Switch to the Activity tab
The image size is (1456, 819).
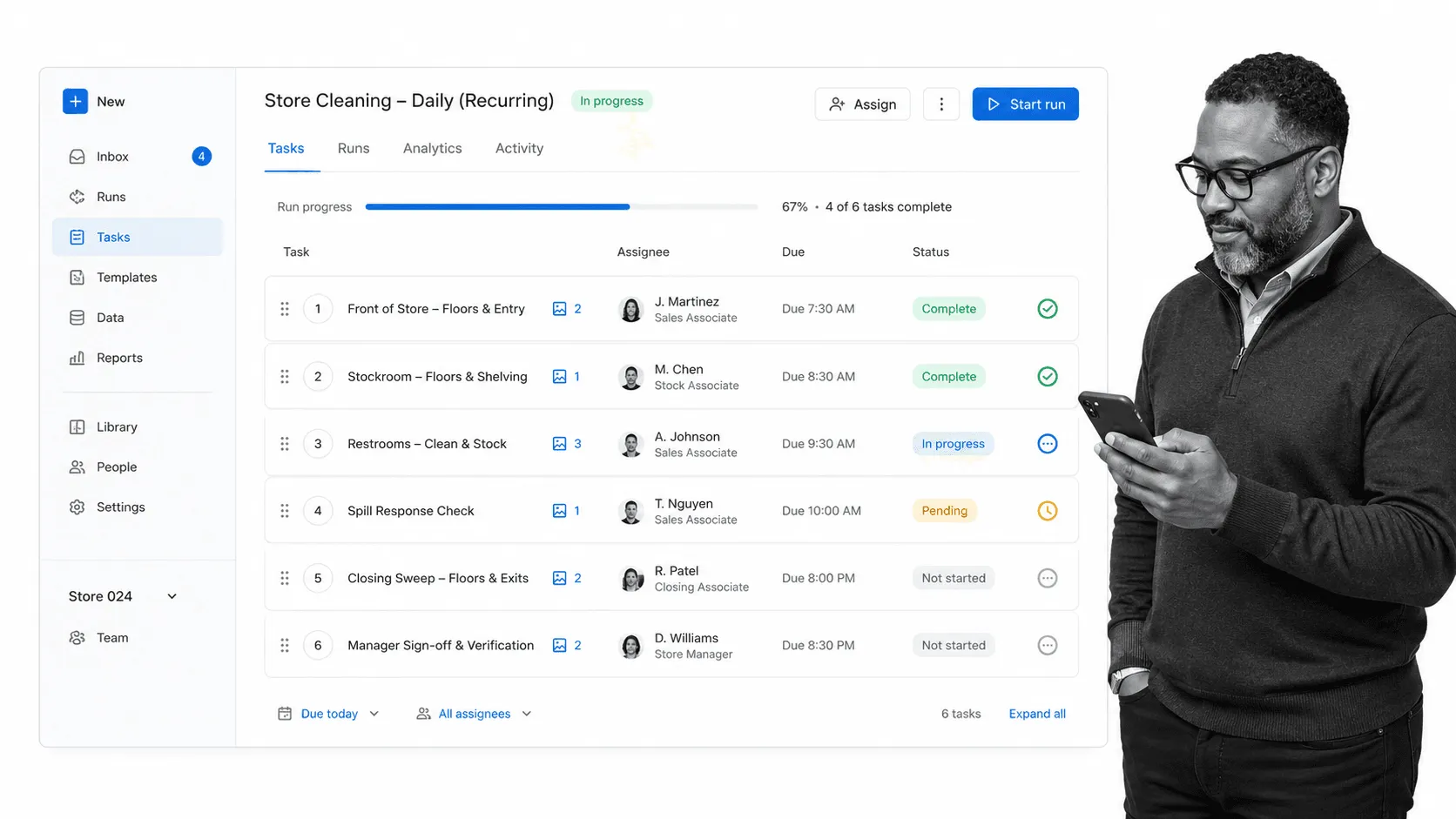point(520,149)
